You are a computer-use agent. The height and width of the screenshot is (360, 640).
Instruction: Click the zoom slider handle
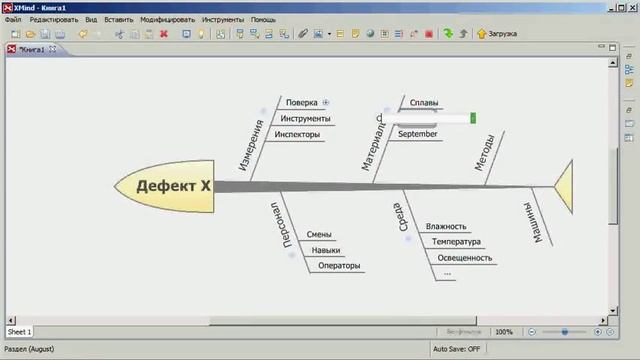(x=565, y=332)
